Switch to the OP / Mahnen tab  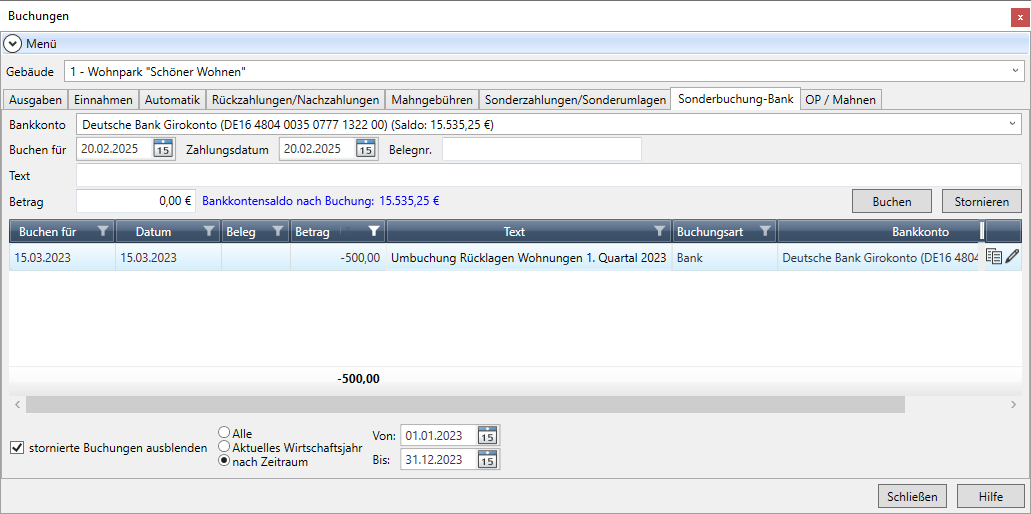pyautogui.click(x=840, y=100)
